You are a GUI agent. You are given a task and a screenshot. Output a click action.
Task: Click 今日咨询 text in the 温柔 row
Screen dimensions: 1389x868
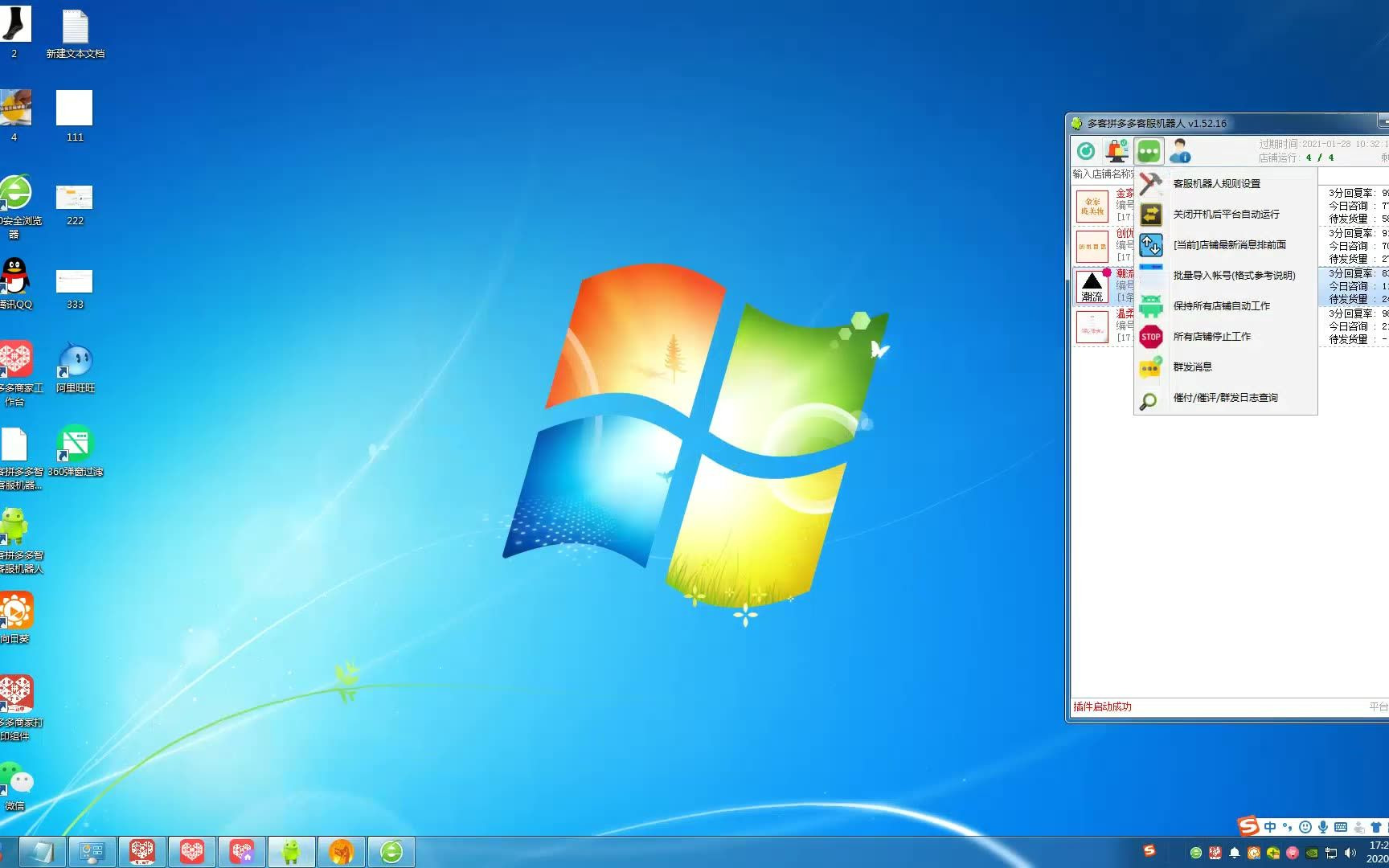(x=1348, y=326)
